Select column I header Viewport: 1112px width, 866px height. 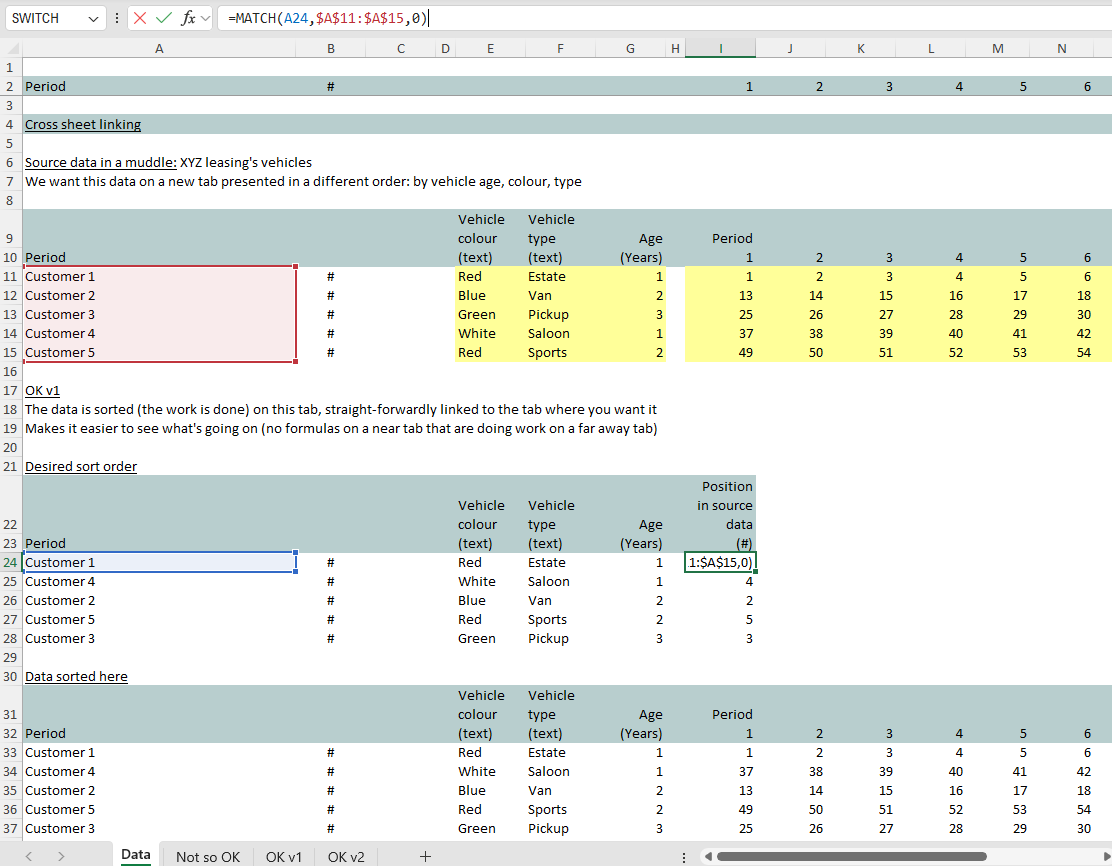tap(720, 48)
